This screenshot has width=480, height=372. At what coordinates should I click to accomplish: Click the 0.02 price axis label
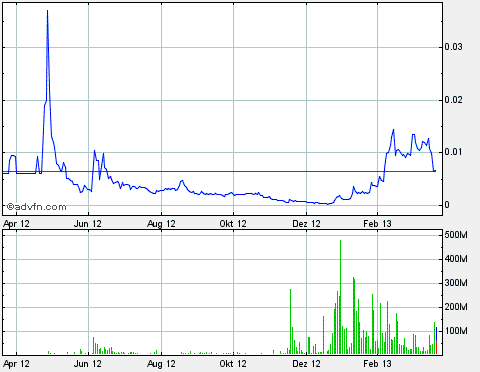coord(453,100)
